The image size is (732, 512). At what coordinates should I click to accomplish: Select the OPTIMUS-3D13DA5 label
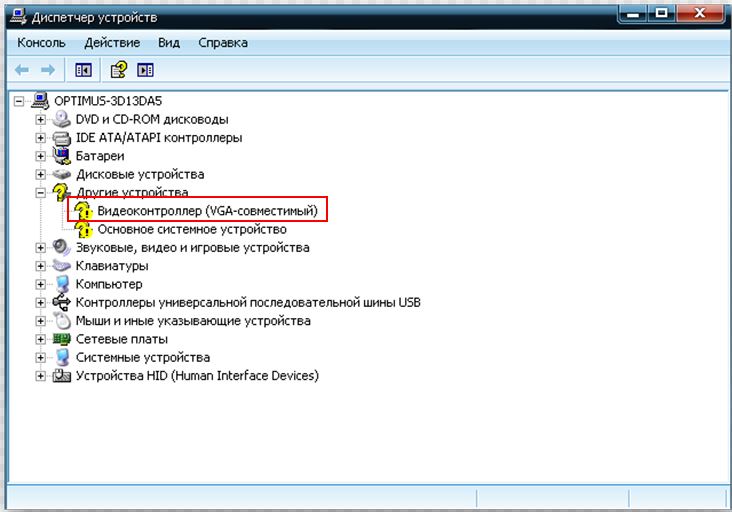108,101
